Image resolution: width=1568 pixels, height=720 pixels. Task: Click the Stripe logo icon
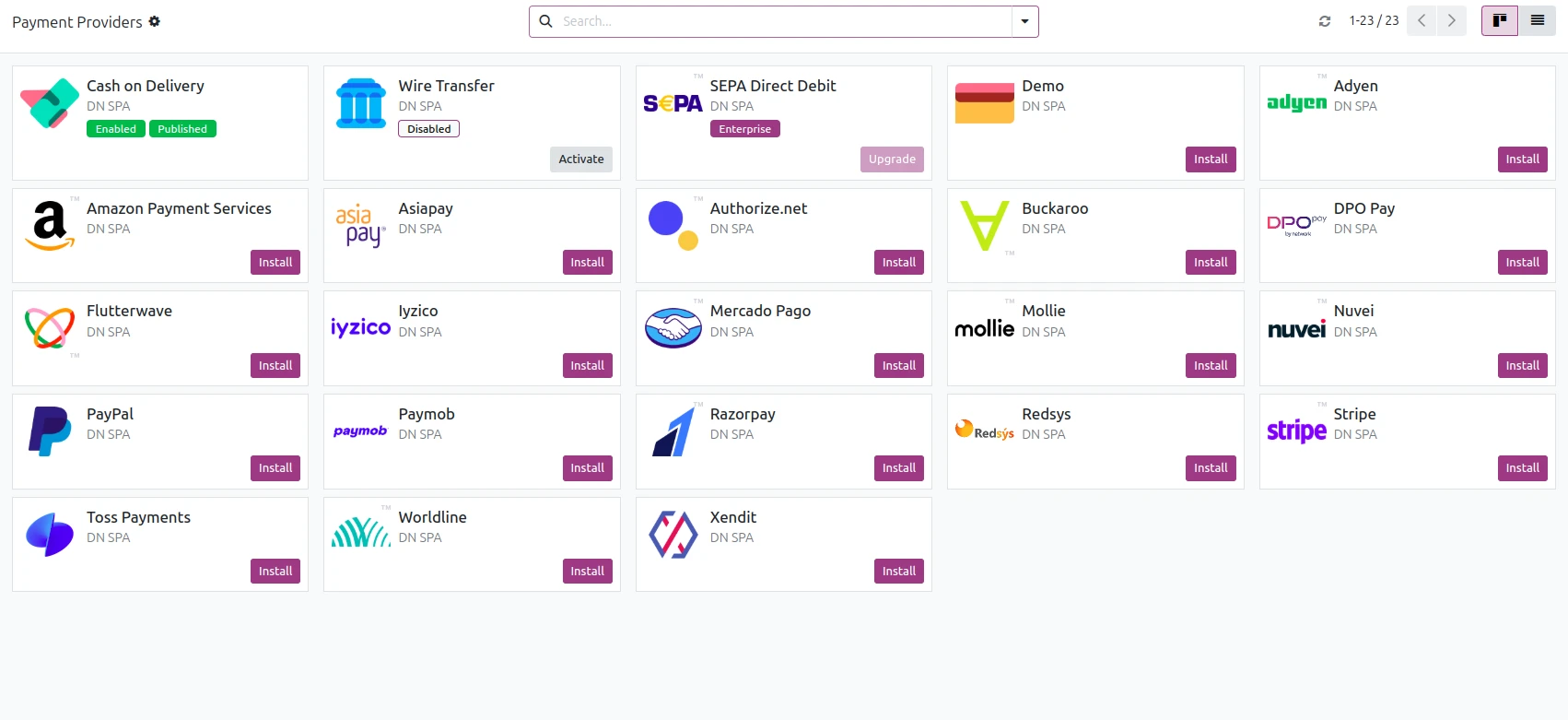tap(1296, 431)
